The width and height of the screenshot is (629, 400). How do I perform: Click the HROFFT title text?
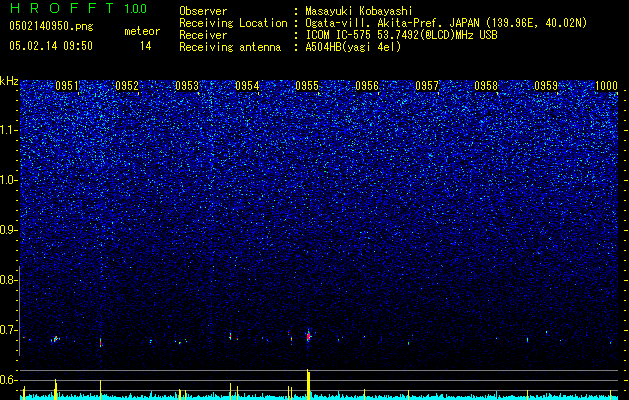pos(62,8)
